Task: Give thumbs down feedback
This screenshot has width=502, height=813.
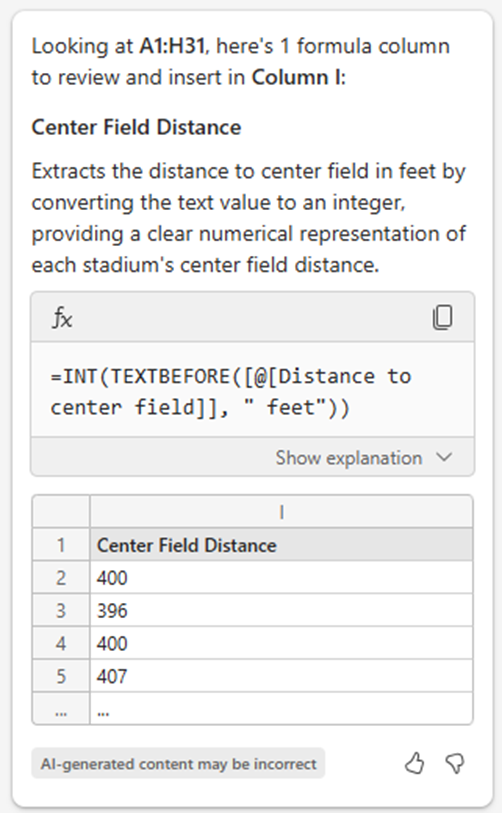Action: click(x=455, y=763)
